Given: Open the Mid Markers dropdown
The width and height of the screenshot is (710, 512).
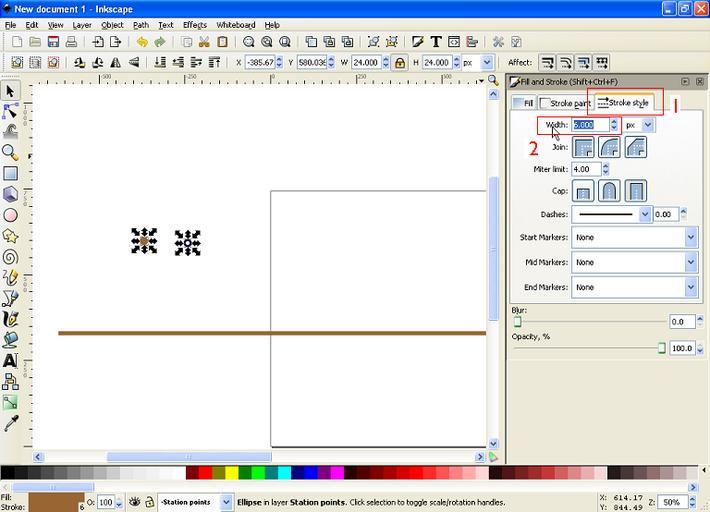Looking at the screenshot, I should point(691,262).
